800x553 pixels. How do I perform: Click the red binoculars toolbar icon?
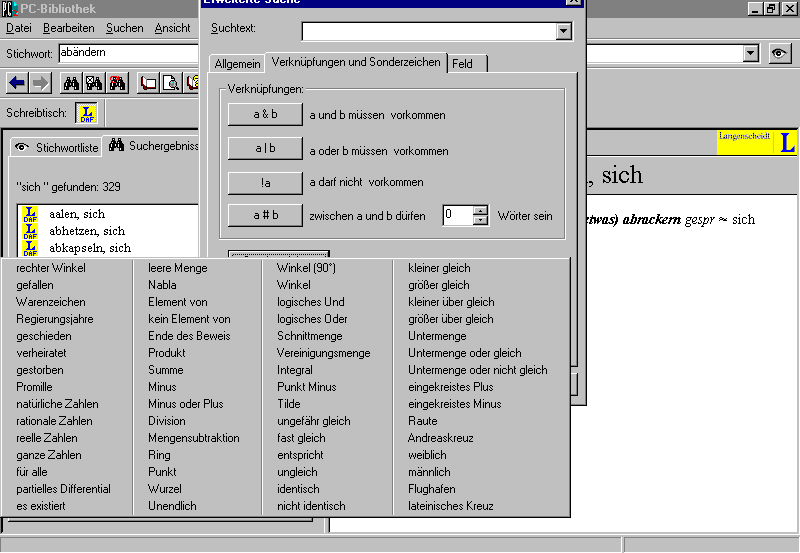click(117, 83)
